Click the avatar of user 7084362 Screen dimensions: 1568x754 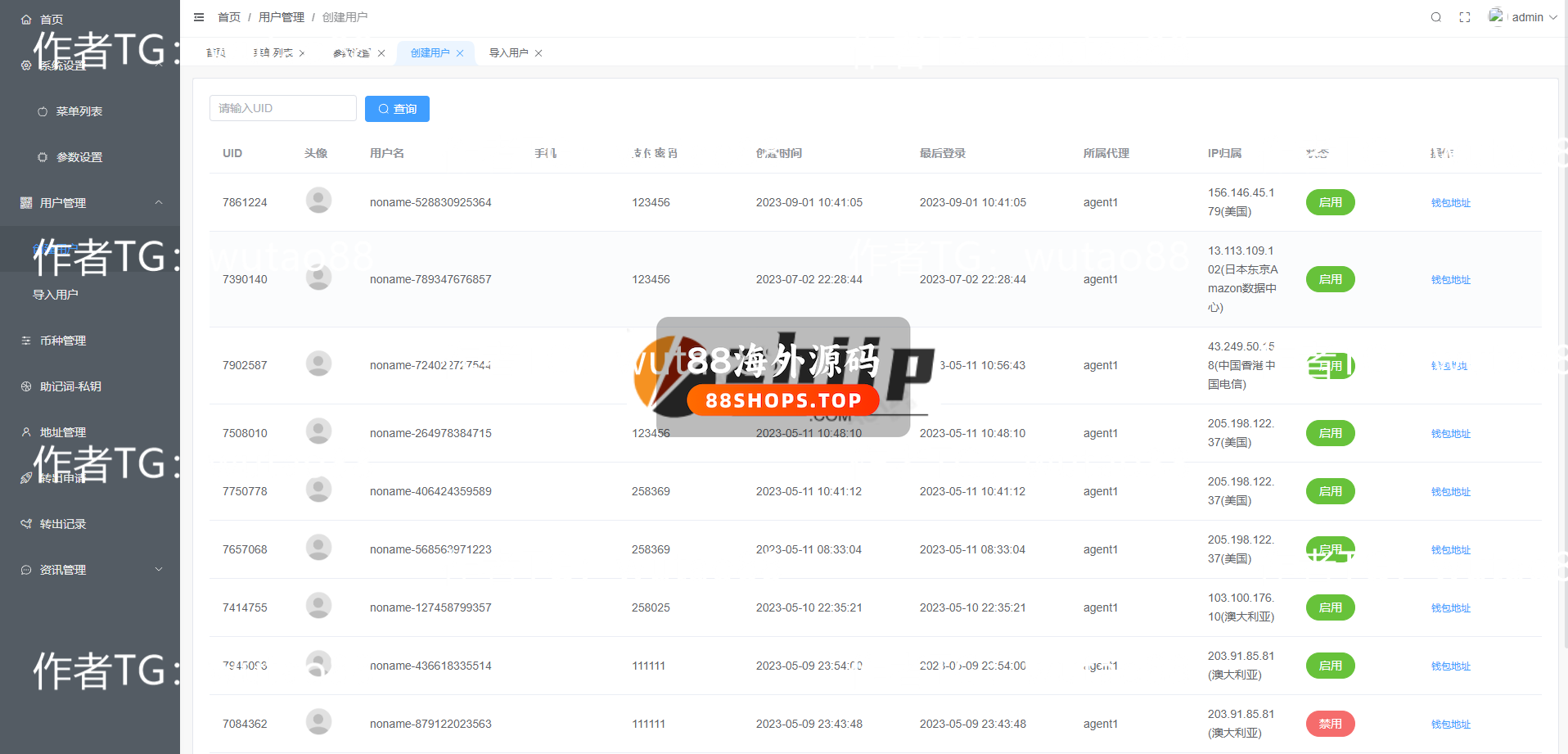tap(318, 722)
